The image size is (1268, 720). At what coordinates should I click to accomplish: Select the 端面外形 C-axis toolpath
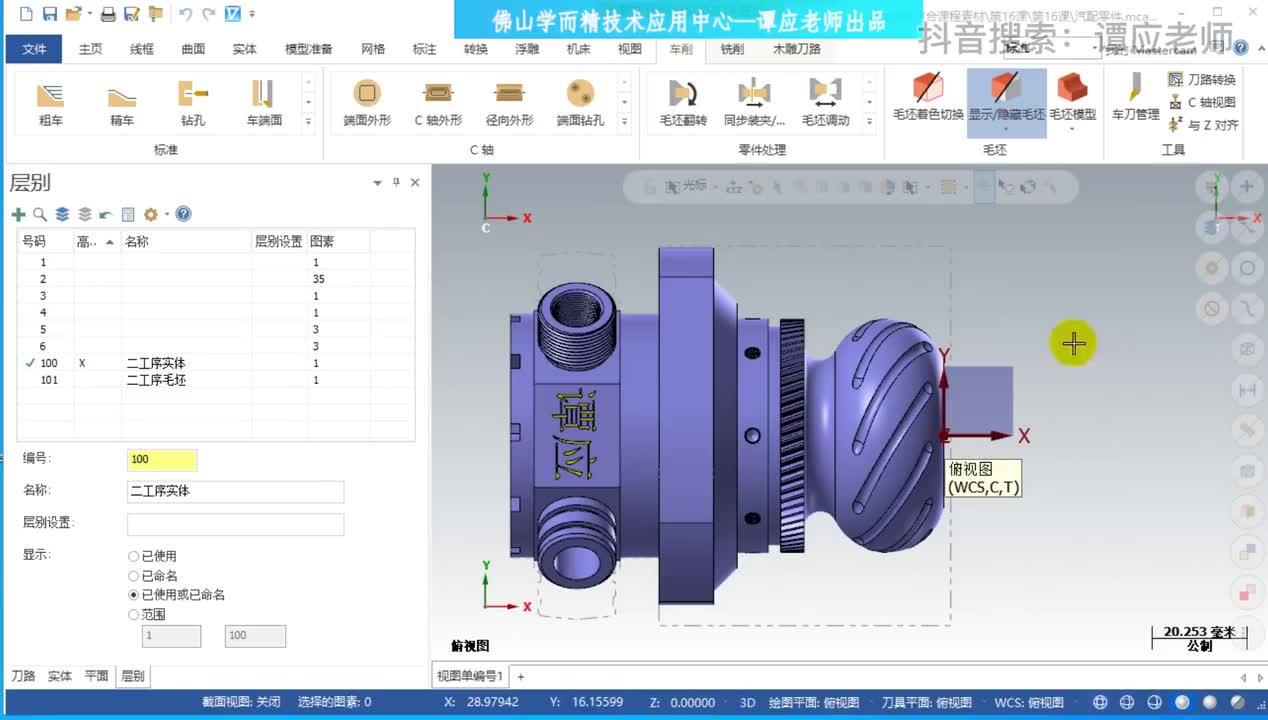point(367,103)
